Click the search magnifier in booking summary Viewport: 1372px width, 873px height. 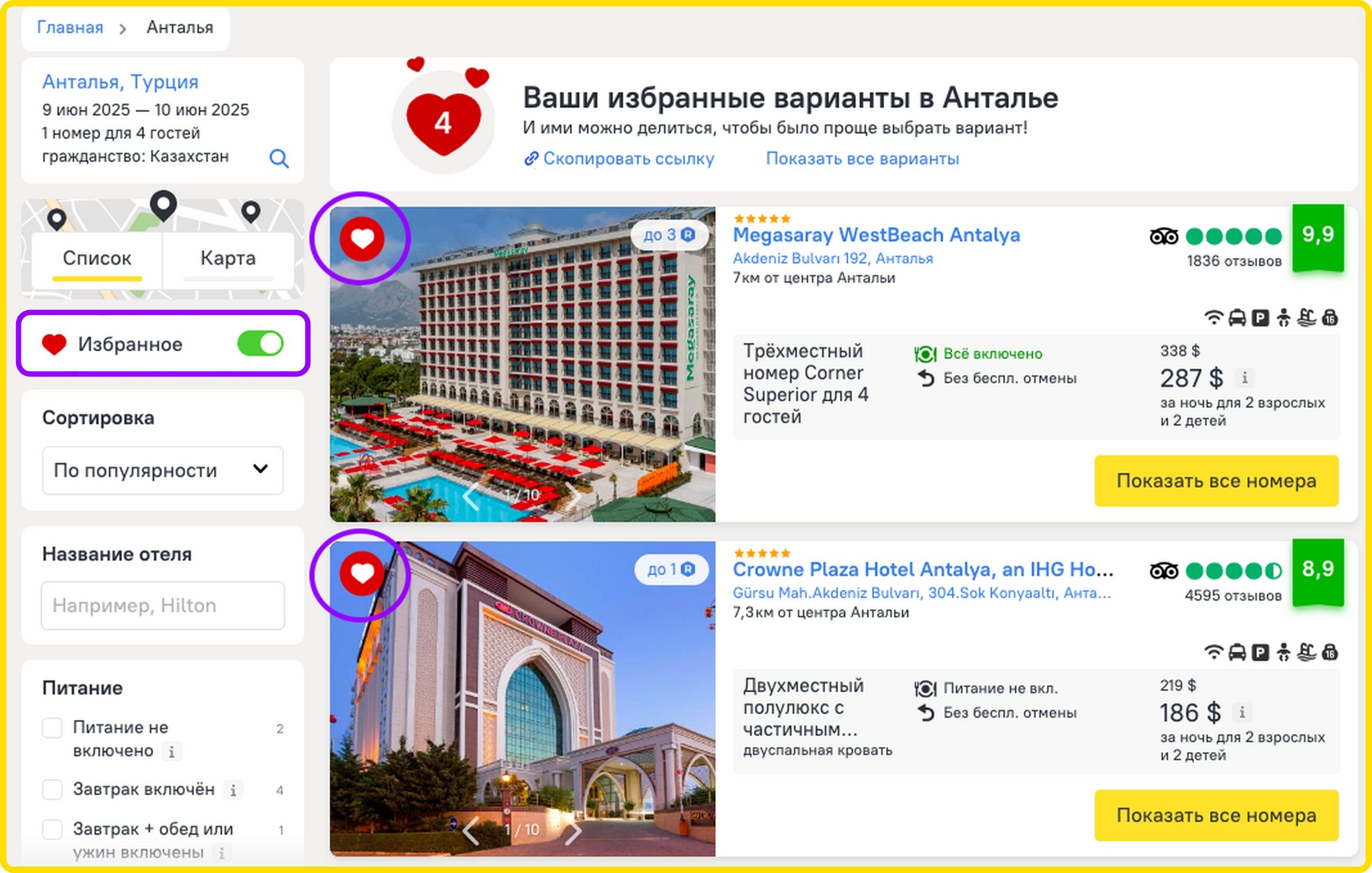(279, 158)
